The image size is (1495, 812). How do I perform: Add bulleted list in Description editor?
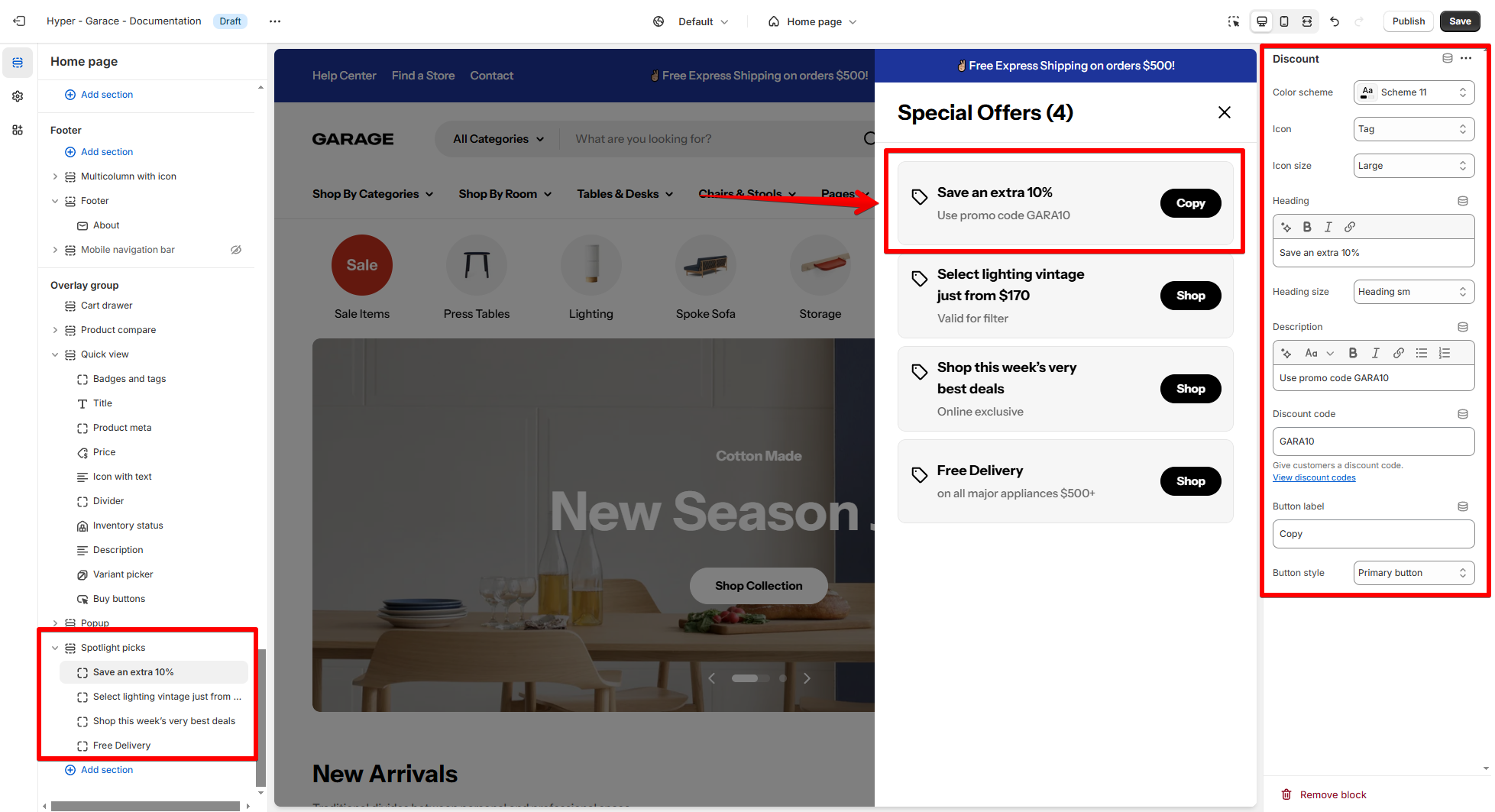pos(1422,353)
